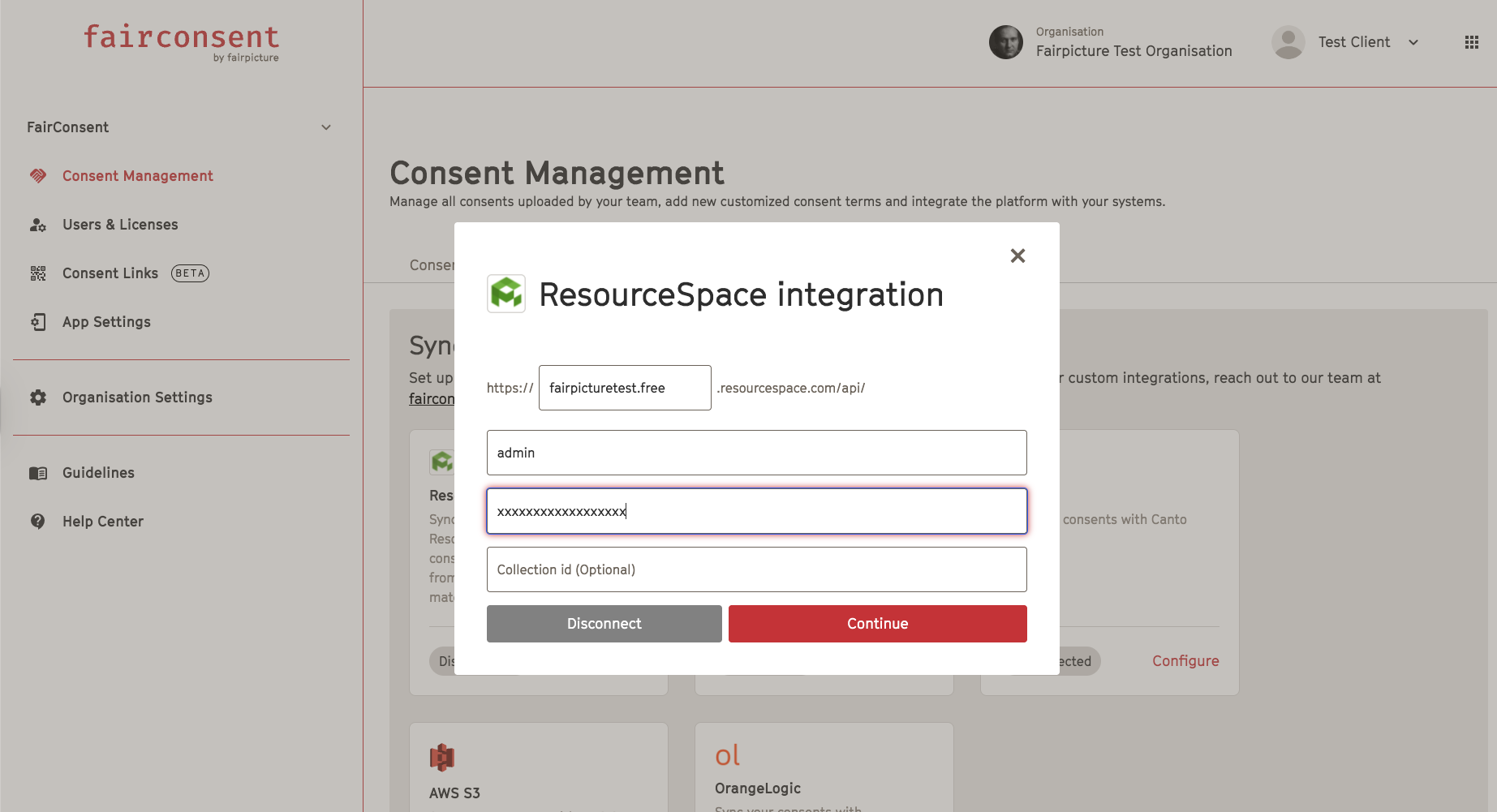The width and height of the screenshot is (1497, 812).
Task: Click Configure link on Canto card
Action: coord(1185,661)
